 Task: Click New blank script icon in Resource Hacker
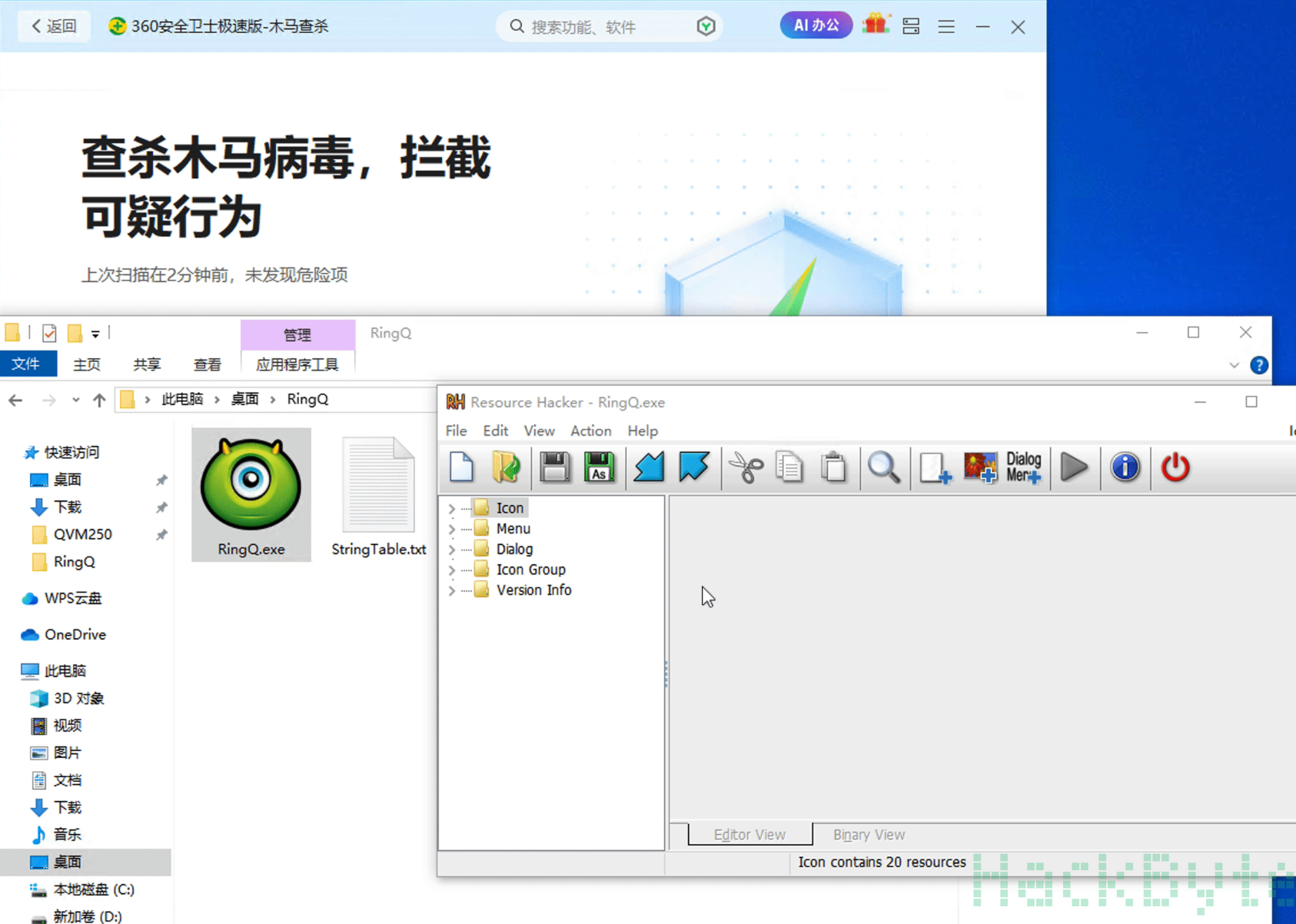pyautogui.click(x=461, y=467)
